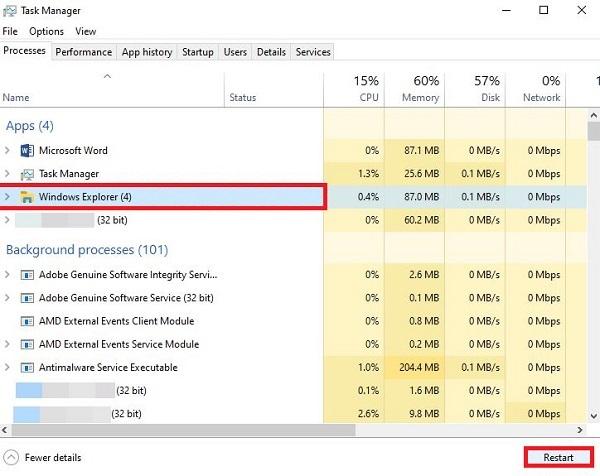Expand the Microsoft Word process group
The height and width of the screenshot is (476, 600).
coord(7,150)
